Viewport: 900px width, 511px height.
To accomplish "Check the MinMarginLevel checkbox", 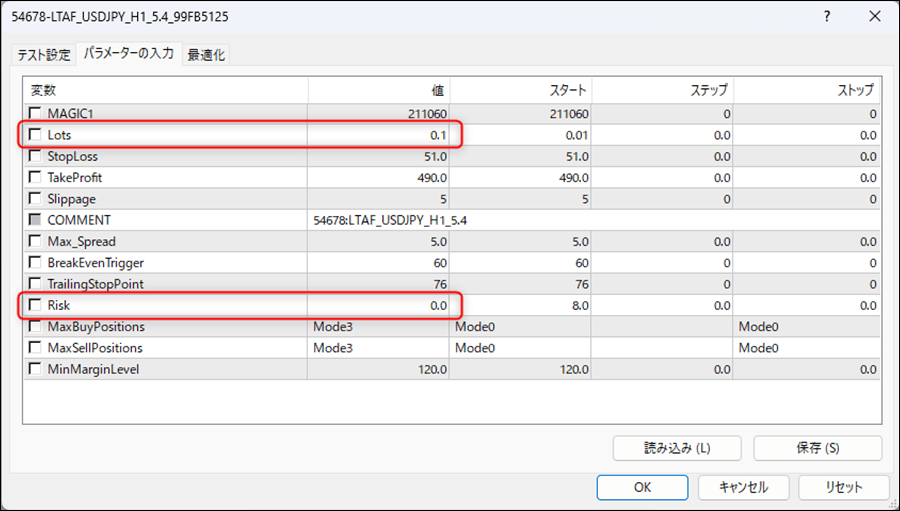I will (x=37, y=369).
